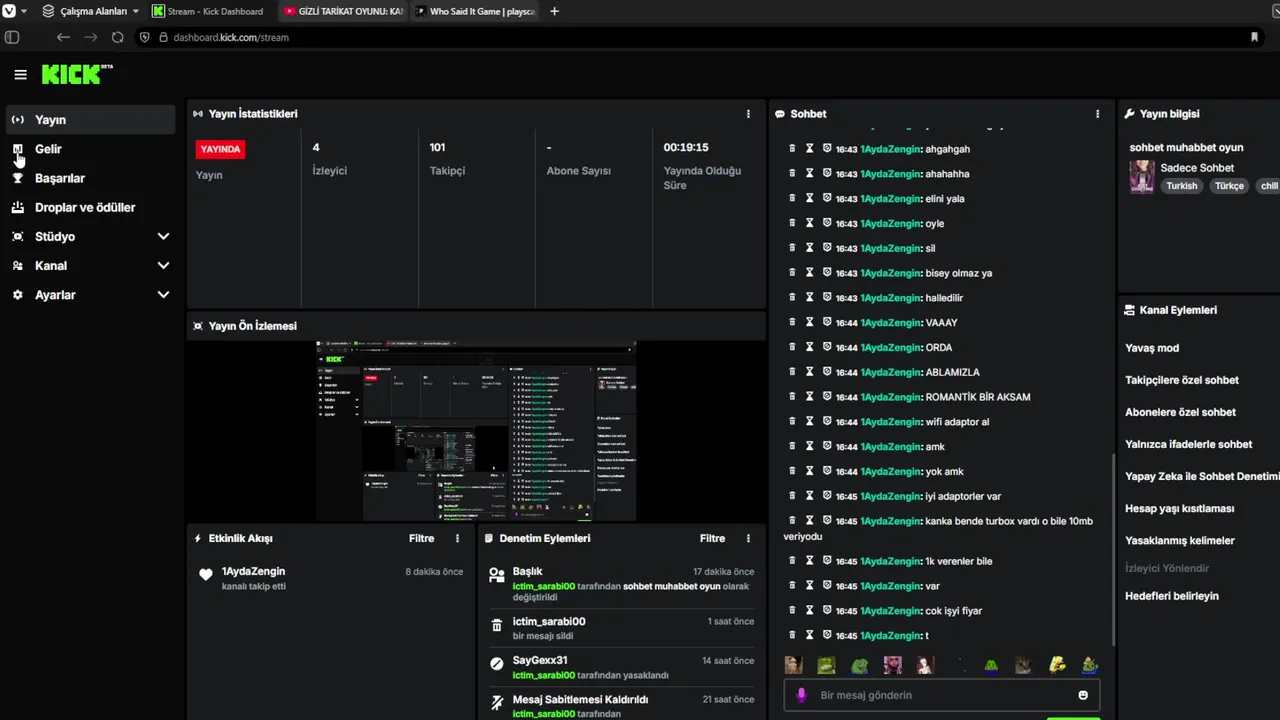
Task: Click shield ban icon on 'ORDA' message
Action: 827,347
